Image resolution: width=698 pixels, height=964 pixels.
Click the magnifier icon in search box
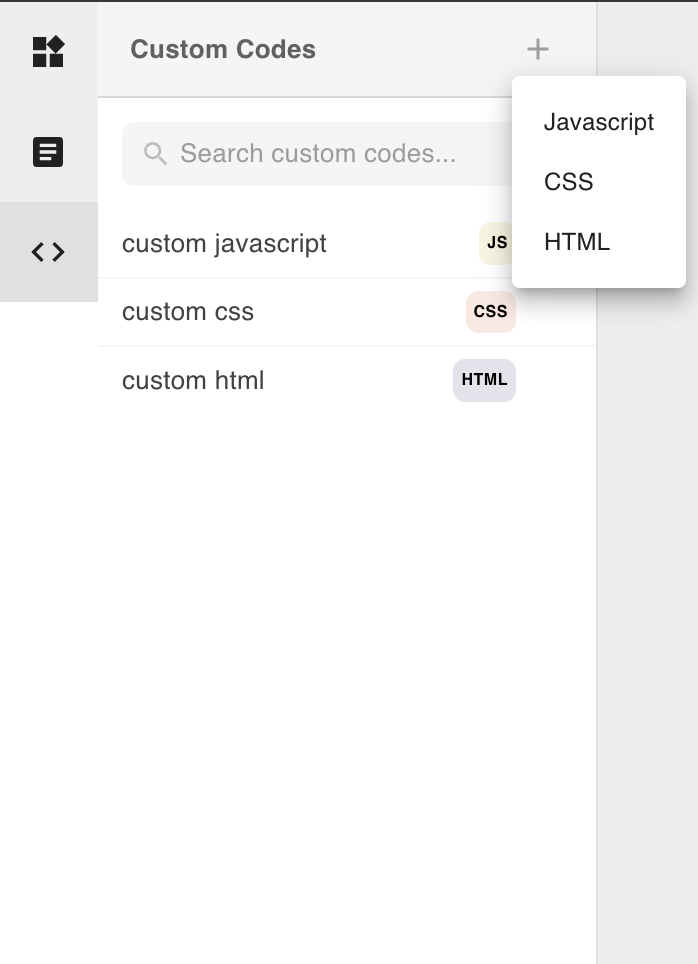pos(155,153)
